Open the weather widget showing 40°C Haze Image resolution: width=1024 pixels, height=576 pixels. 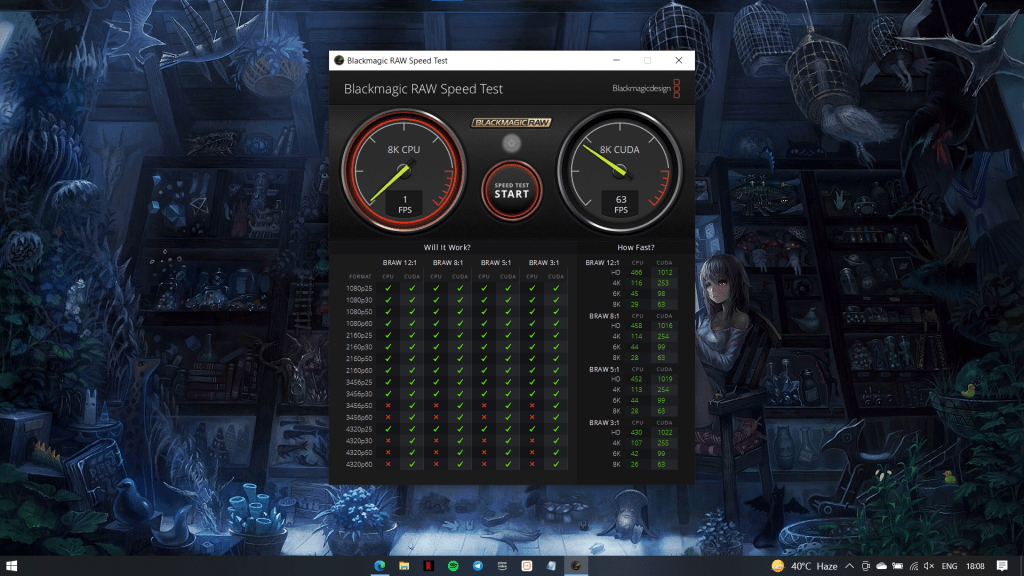click(x=804, y=566)
